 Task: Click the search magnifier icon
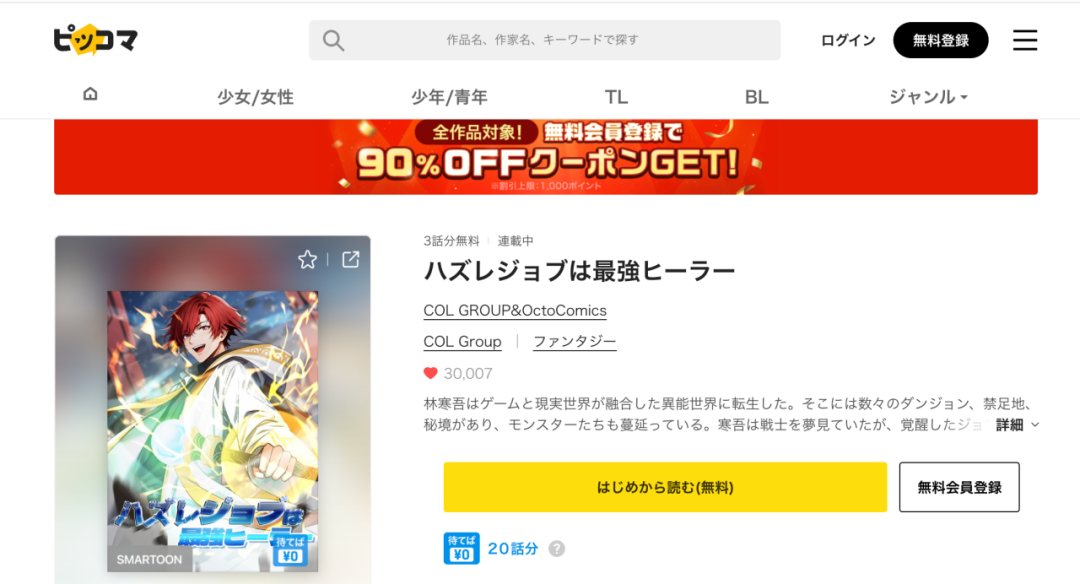[333, 41]
